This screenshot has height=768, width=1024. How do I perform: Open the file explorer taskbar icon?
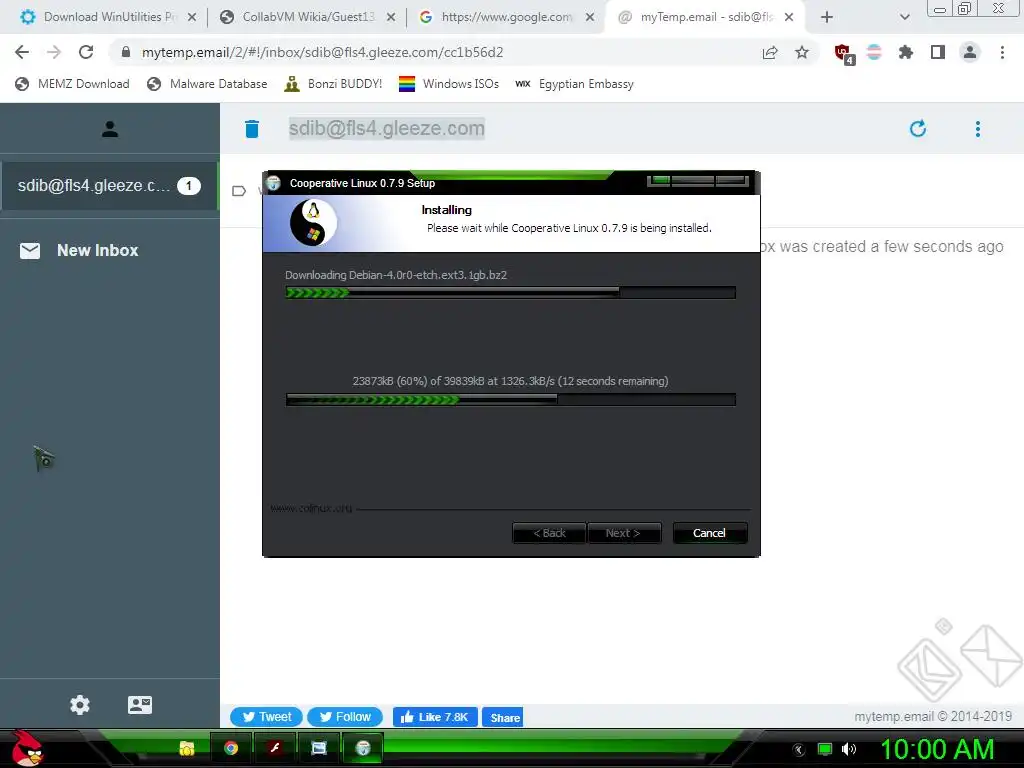coord(187,748)
